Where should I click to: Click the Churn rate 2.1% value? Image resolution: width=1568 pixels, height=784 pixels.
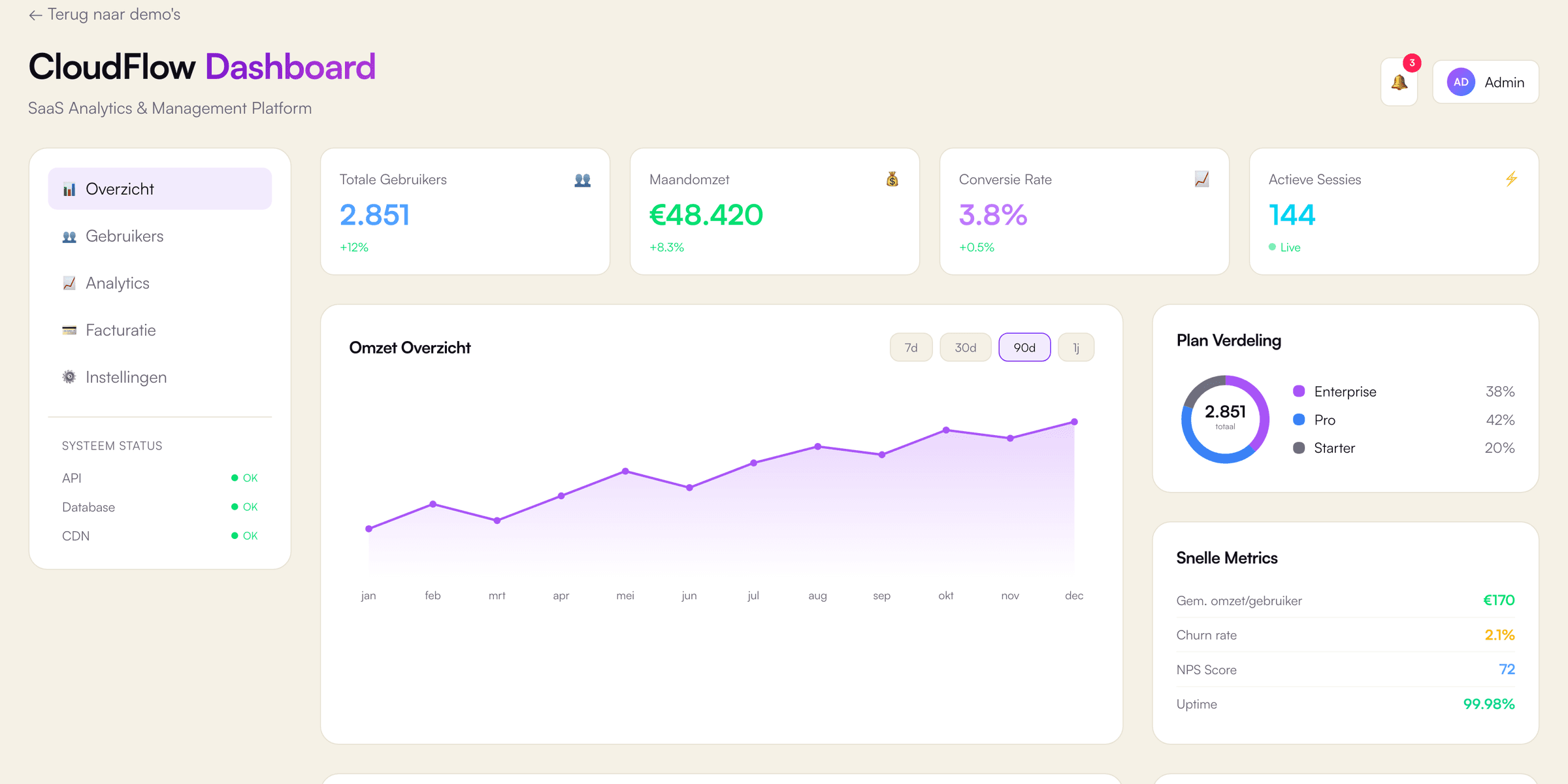[x=1499, y=635]
